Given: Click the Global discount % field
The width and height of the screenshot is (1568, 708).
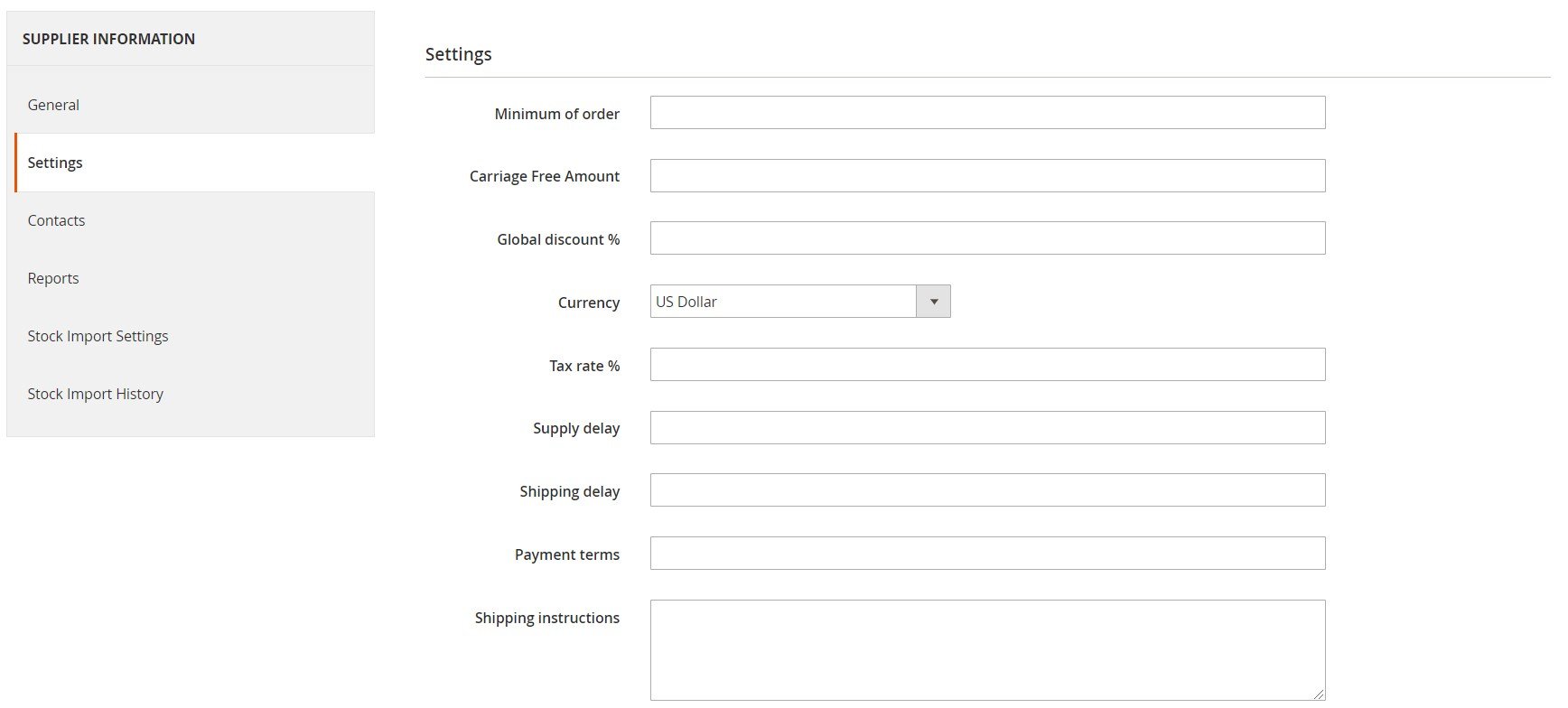Looking at the screenshot, I should click(987, 238).
